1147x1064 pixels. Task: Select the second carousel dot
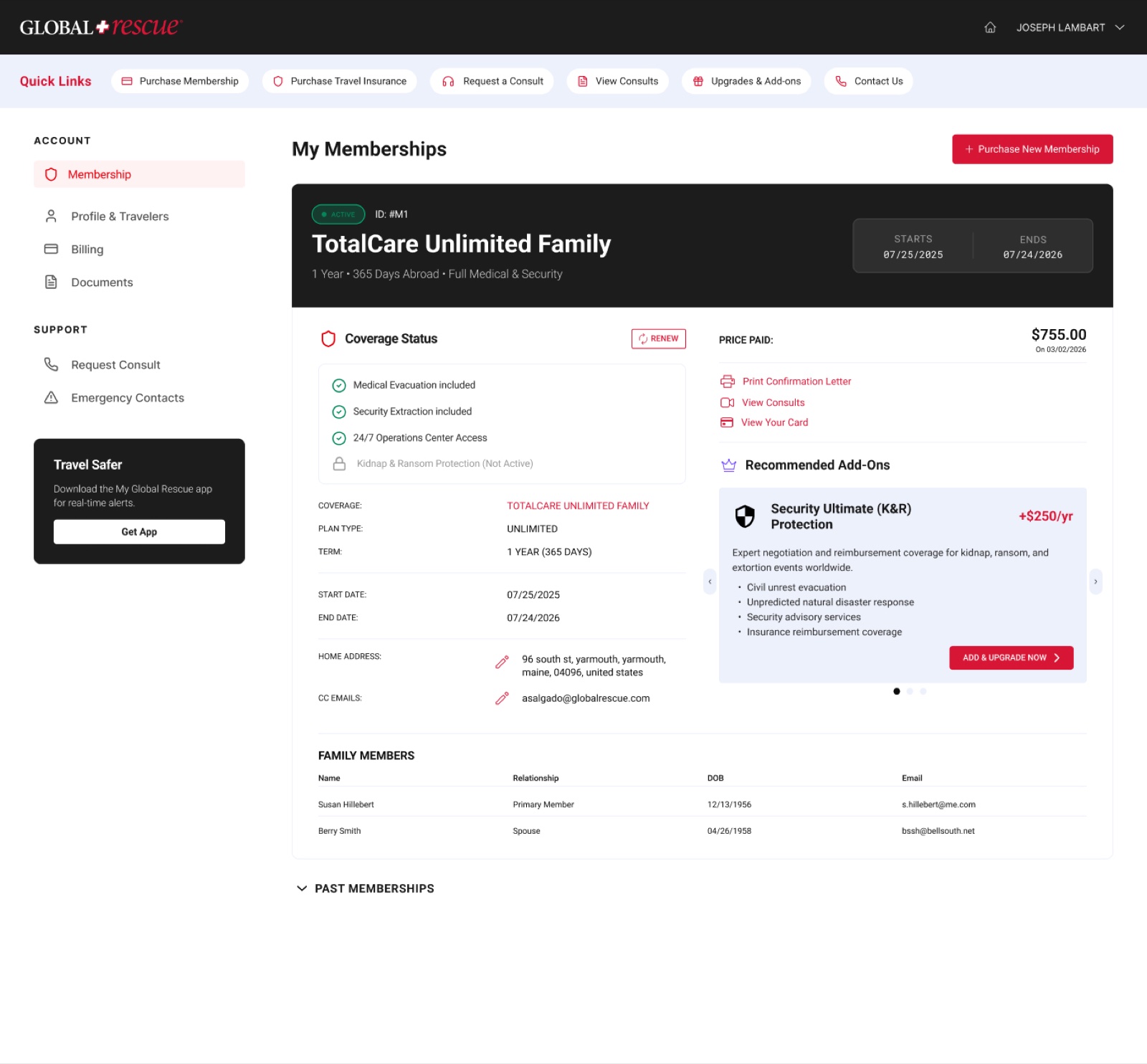click(x=910, y=692)
